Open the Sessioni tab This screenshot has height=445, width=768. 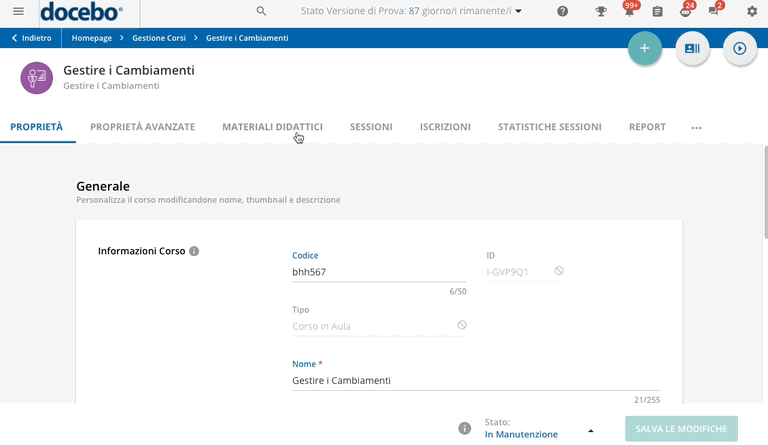coord(371,127)
